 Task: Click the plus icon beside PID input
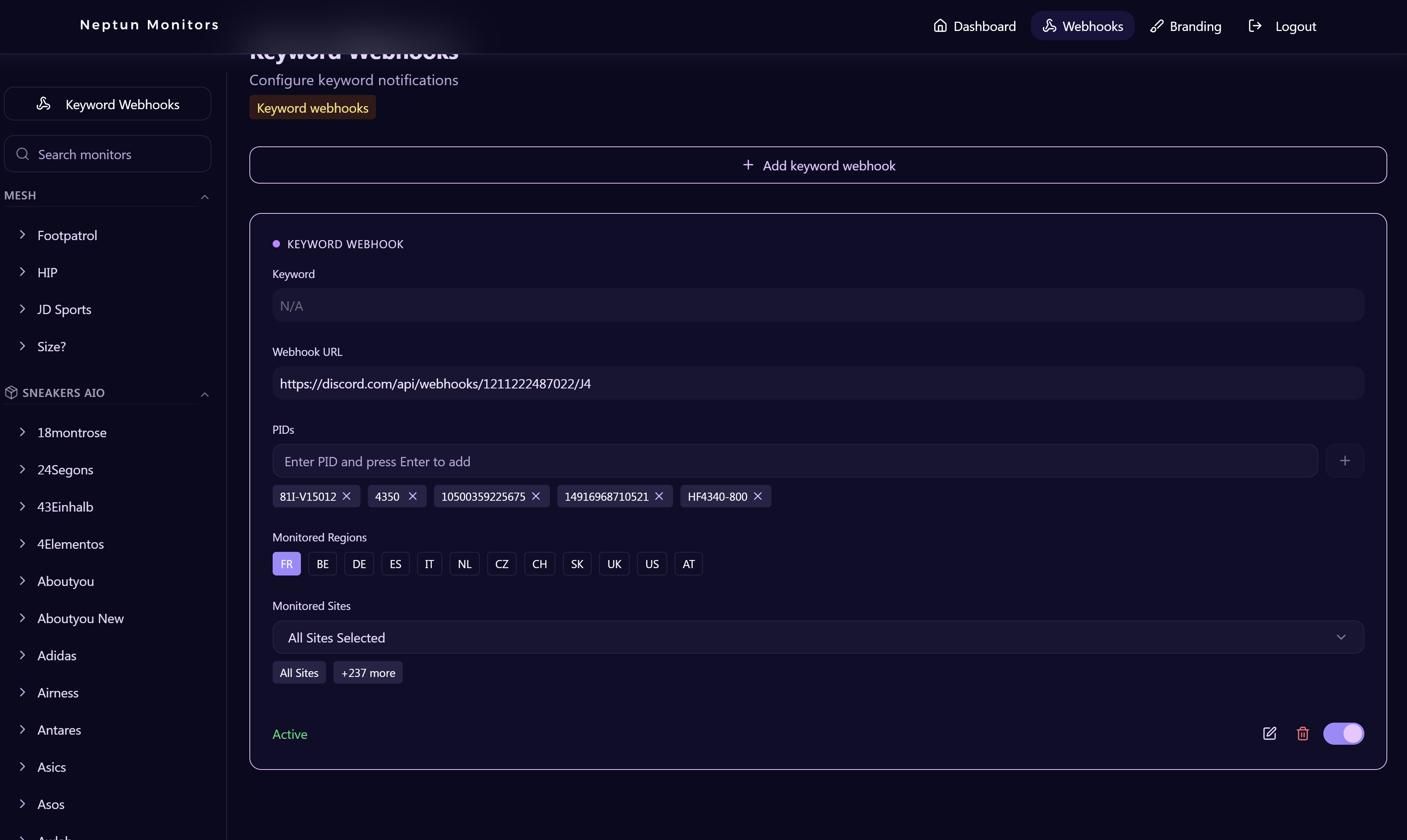coord(1345,461)
